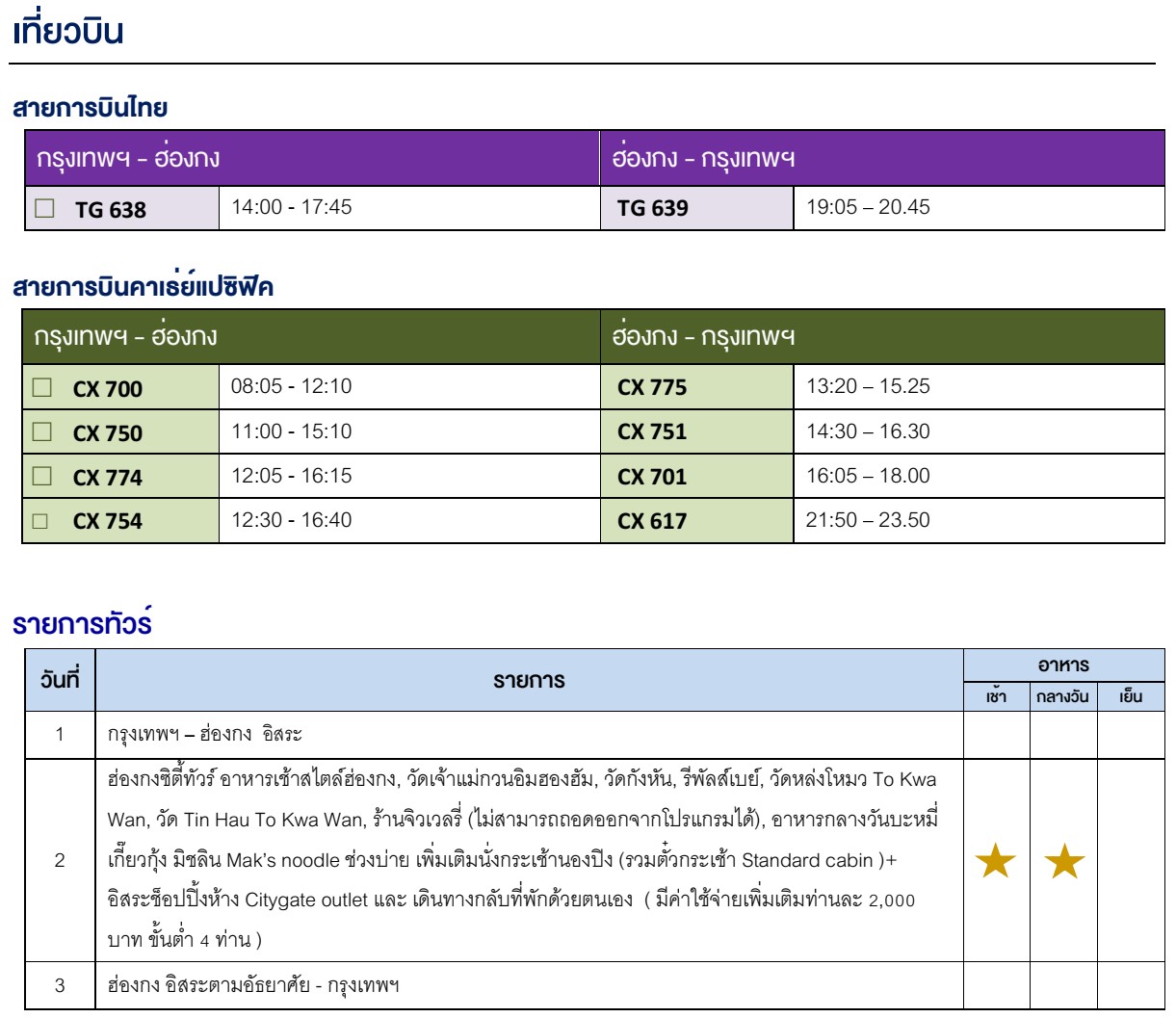Select the time 14:30 – 16.30
The height and width of the screenshot is (1018, 1176).
coord(868,431)
